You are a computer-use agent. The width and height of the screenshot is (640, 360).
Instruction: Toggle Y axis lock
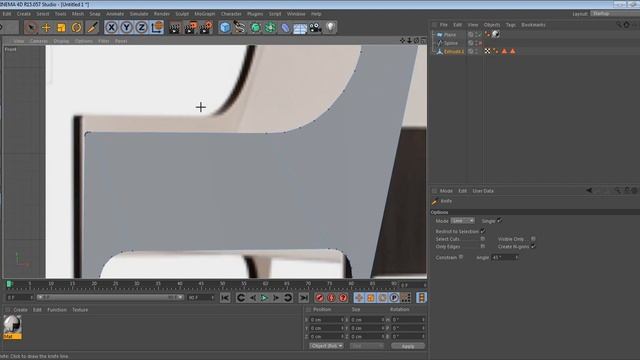[126, 27]
